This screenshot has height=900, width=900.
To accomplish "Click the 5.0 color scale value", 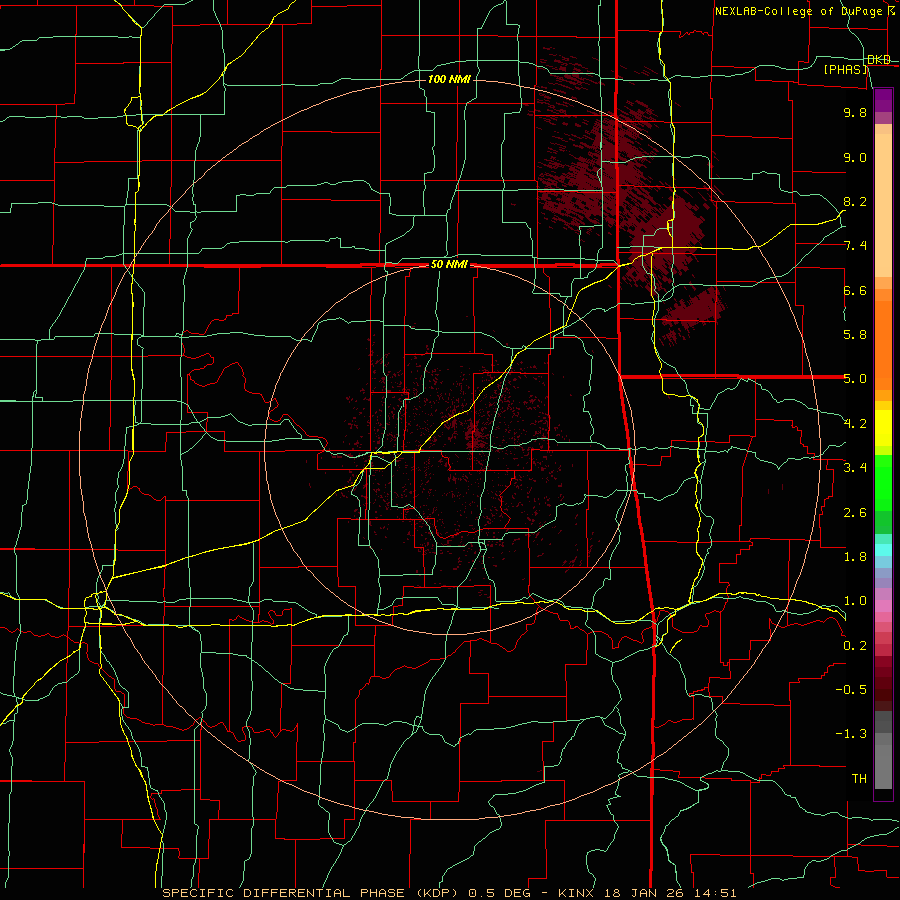I will click(x=855, y=379).
